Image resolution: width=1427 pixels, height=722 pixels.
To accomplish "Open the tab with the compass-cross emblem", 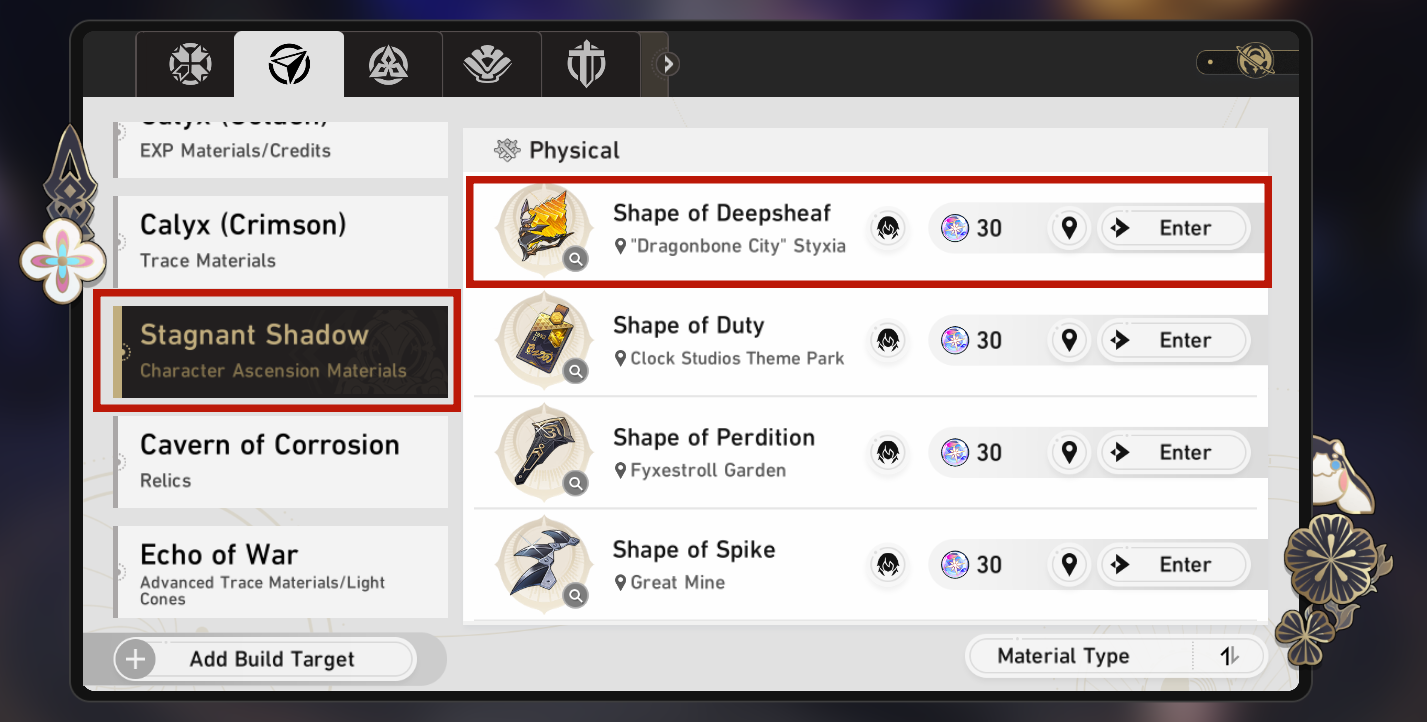I will [x=188, y=66].
